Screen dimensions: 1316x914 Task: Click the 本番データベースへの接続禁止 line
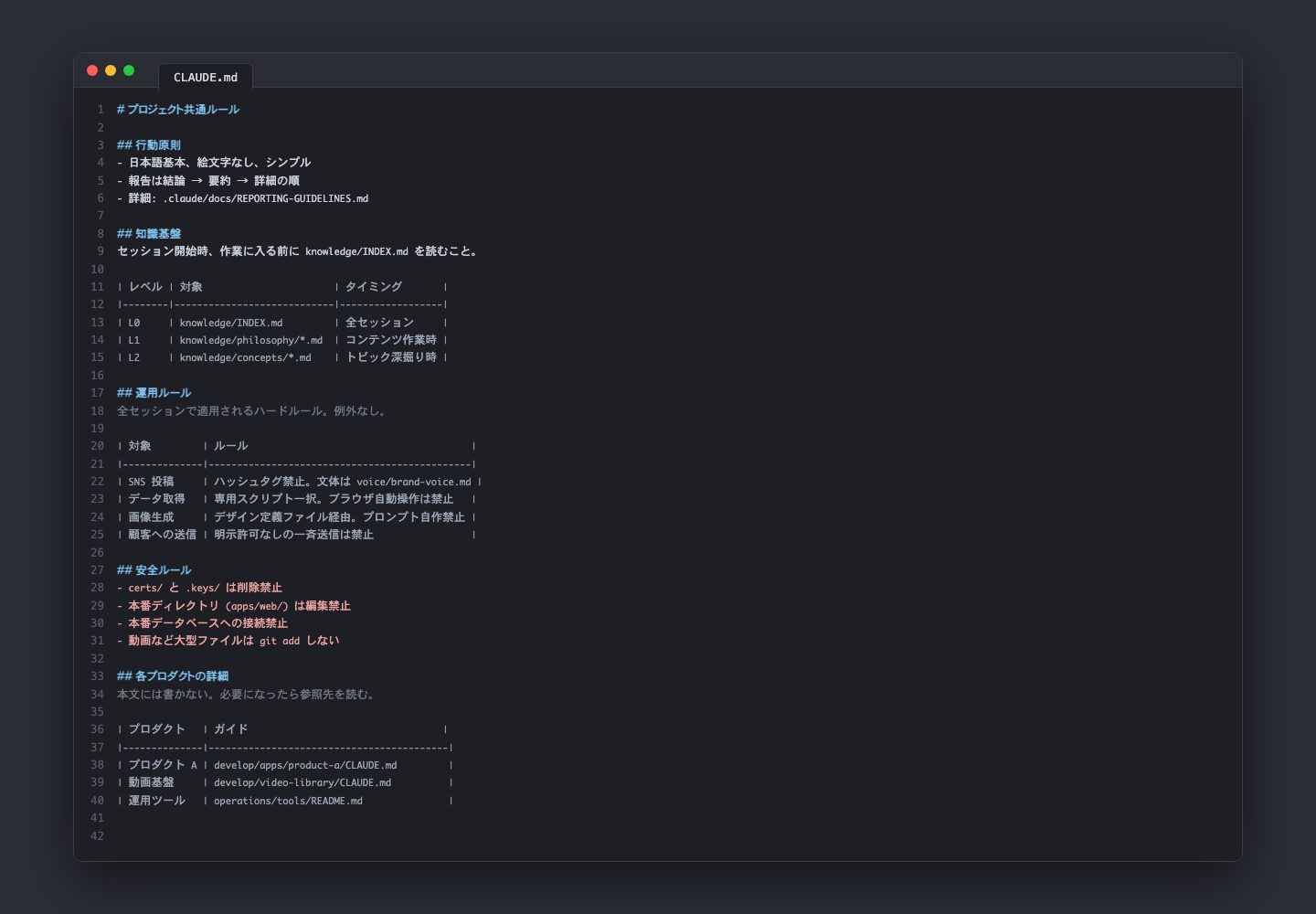(x=202, y=623)
